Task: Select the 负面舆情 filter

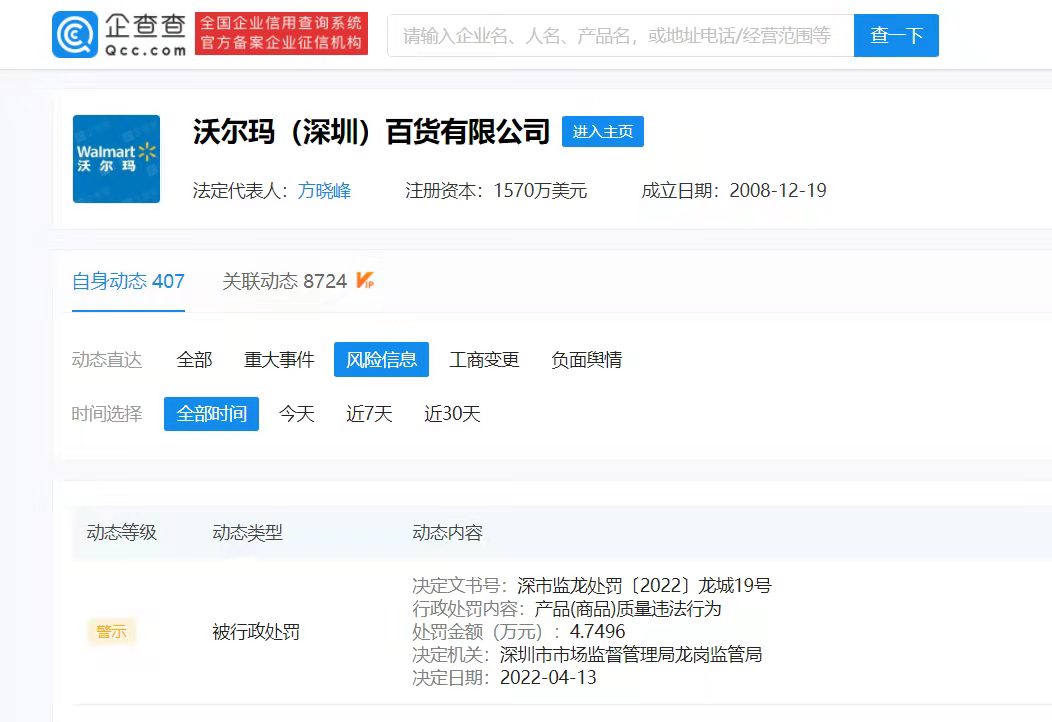Action: [586, 360]
